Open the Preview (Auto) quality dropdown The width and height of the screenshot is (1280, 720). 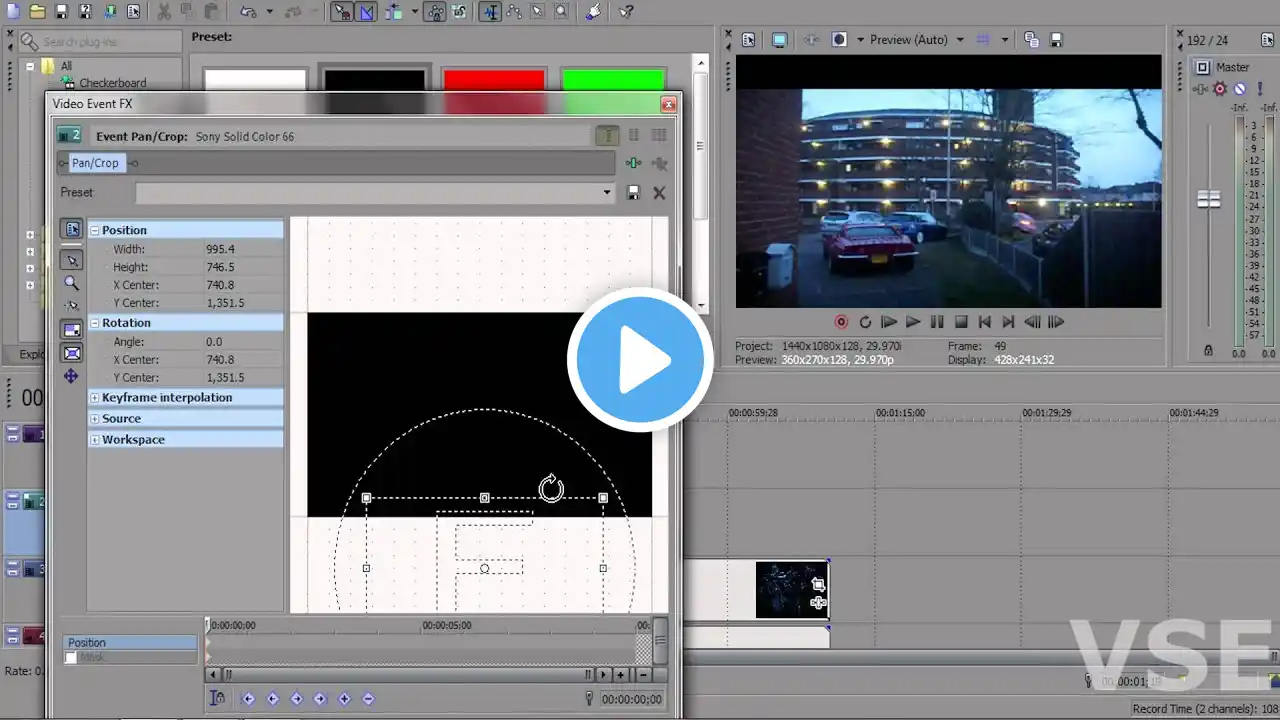click(x=960, y=40)
